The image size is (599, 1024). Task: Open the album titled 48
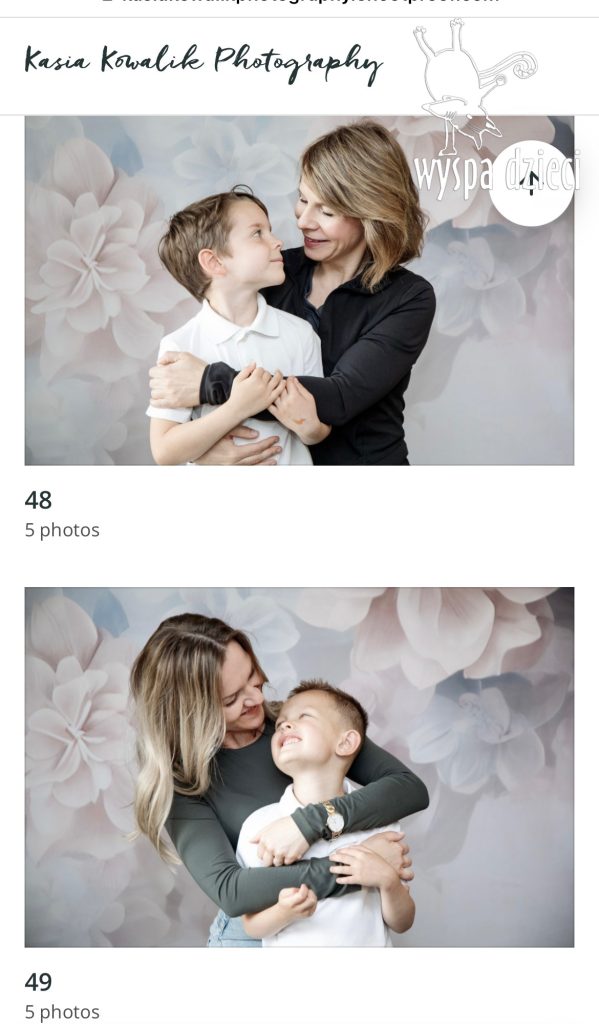click(x=38, y=500)
